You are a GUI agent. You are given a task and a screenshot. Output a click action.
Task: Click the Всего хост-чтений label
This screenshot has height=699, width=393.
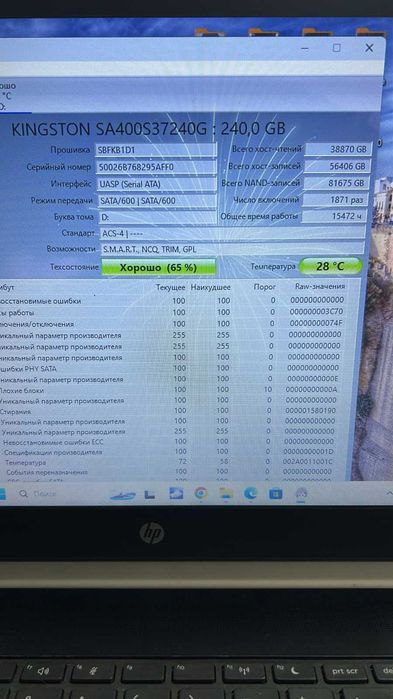coord(267,149)
